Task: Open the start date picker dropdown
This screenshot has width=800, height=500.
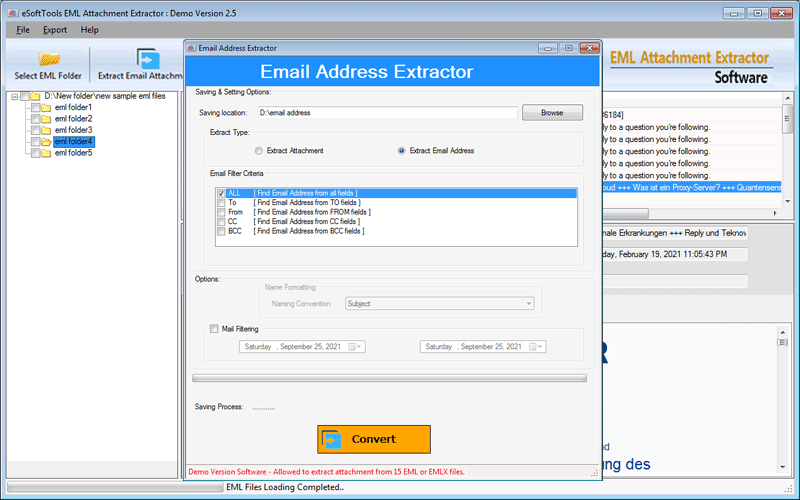Action: point(355,347)
